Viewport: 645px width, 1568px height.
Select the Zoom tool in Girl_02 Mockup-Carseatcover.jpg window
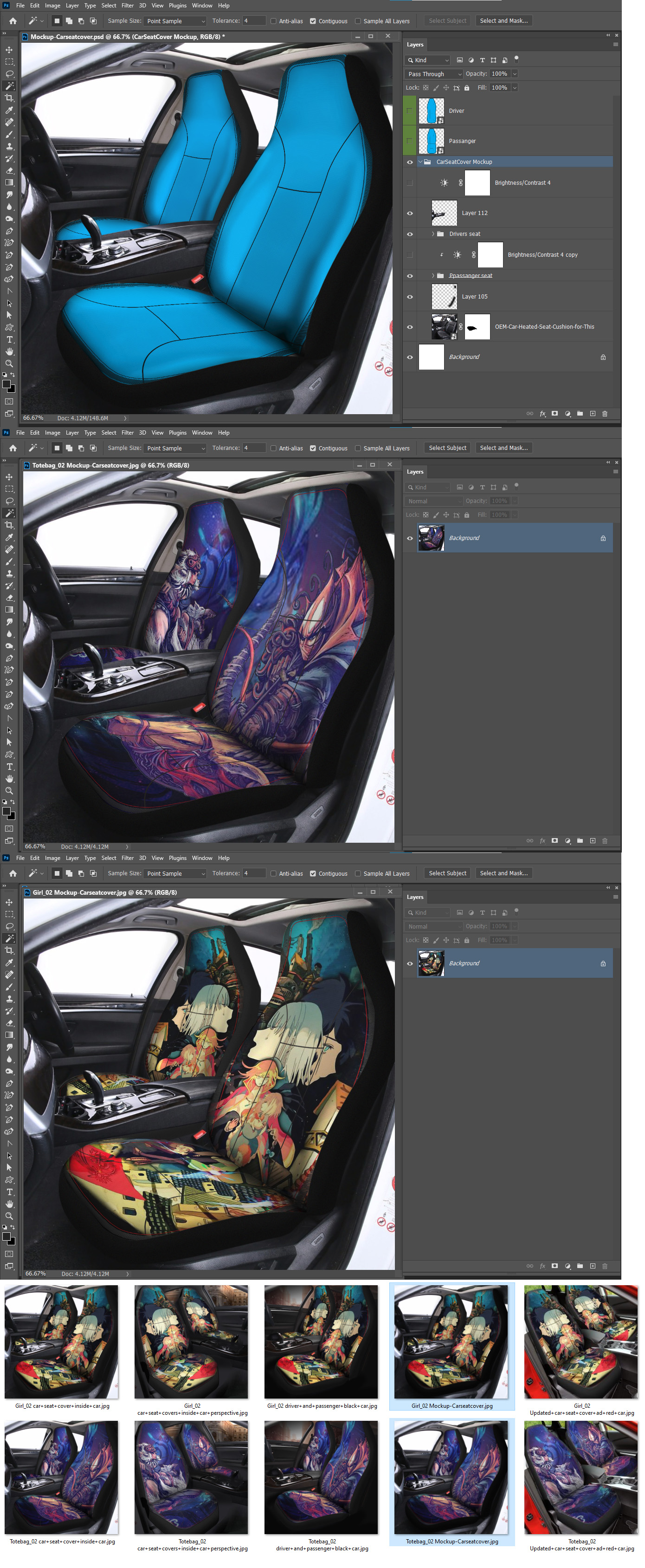pos(9,1216)
